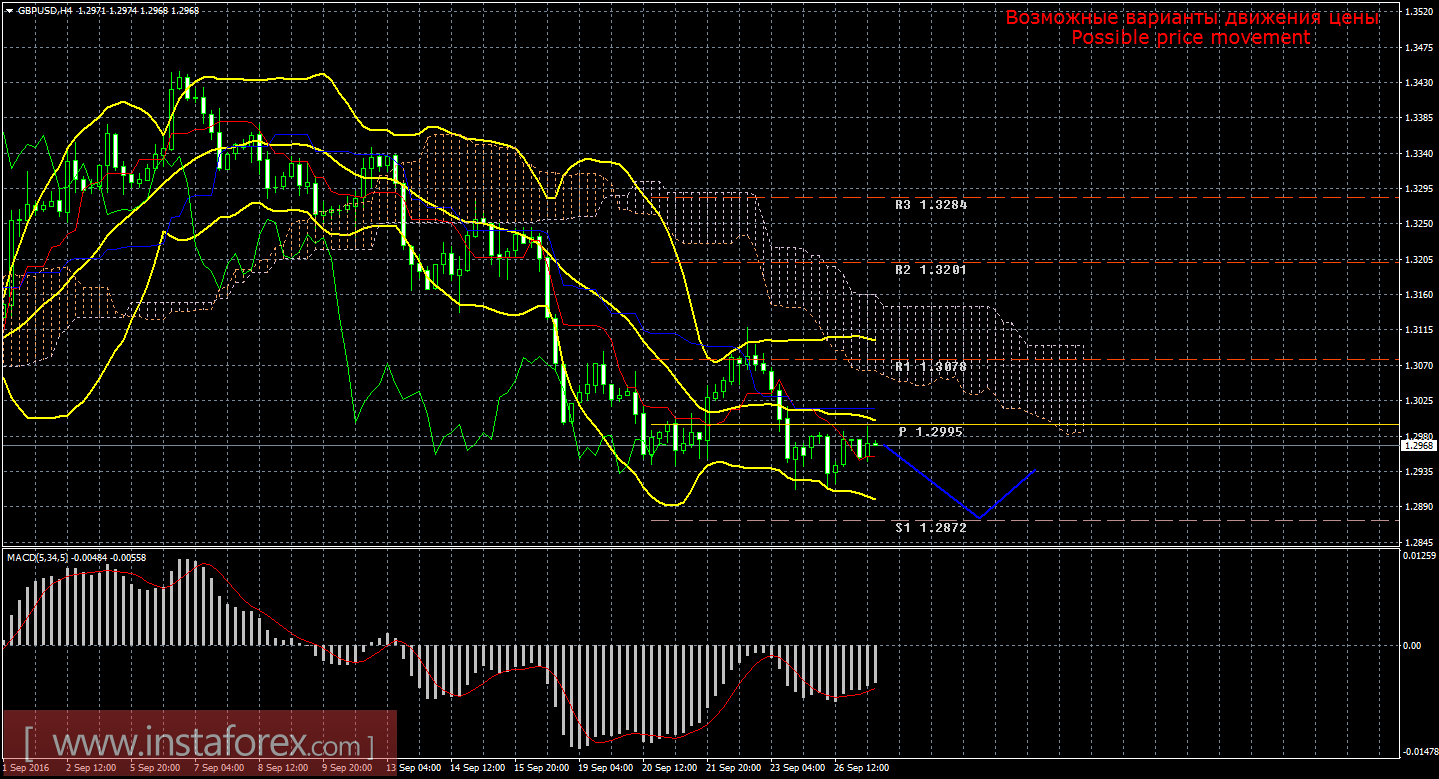Select the R3 1.3284 resistance label
This screenshot has height=779, width=1439.
(x=930, y=204)
